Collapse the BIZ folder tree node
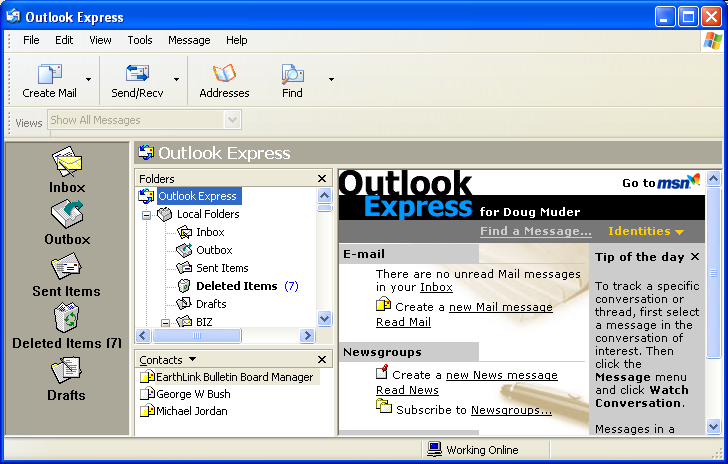728x464 pixels. click(x=165, y=322)
